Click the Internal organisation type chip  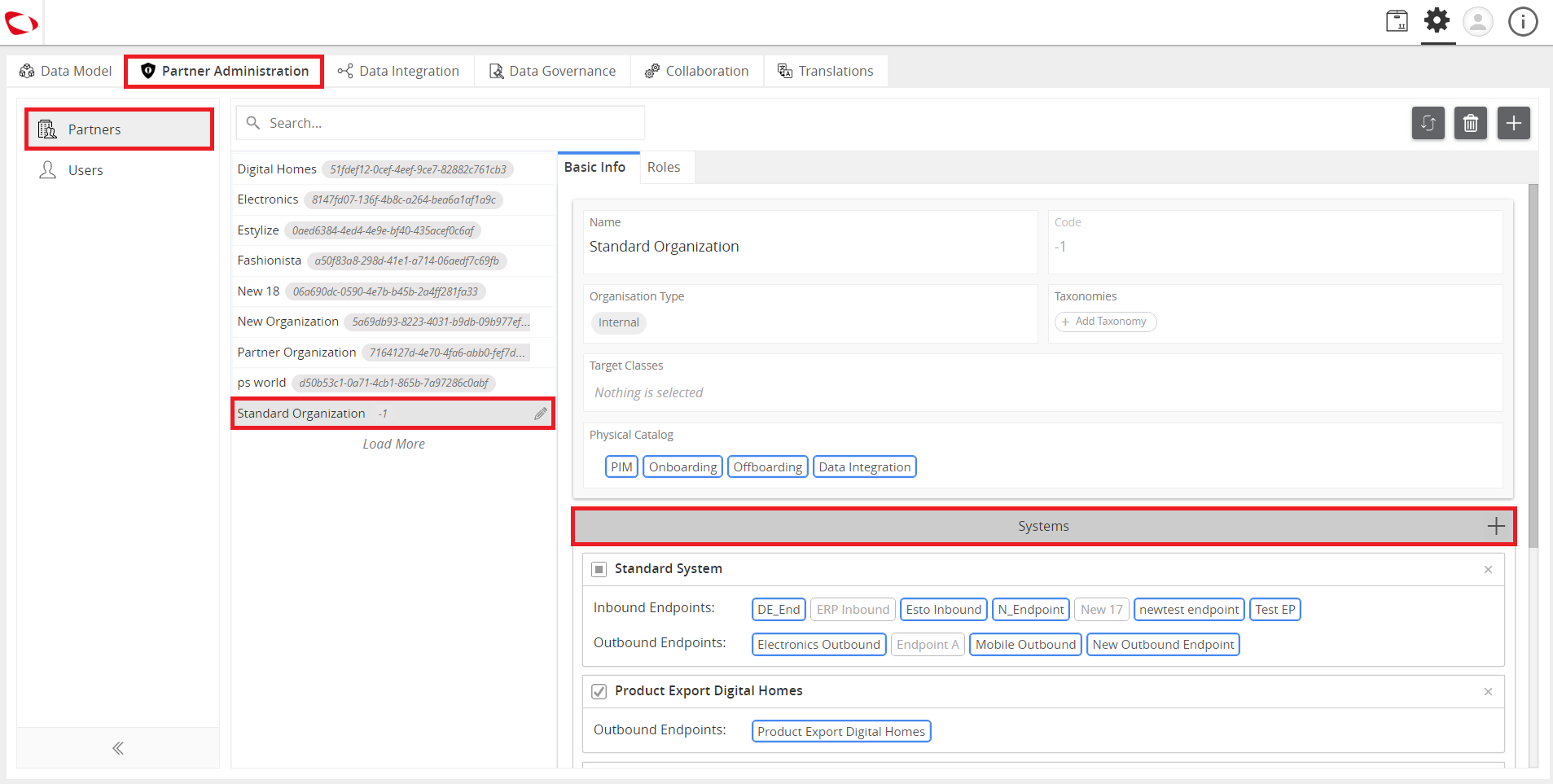coord(619,322)
